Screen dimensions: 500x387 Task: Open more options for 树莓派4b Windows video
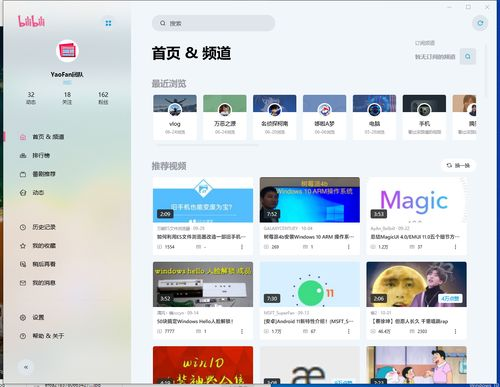(x=348, y=247)
